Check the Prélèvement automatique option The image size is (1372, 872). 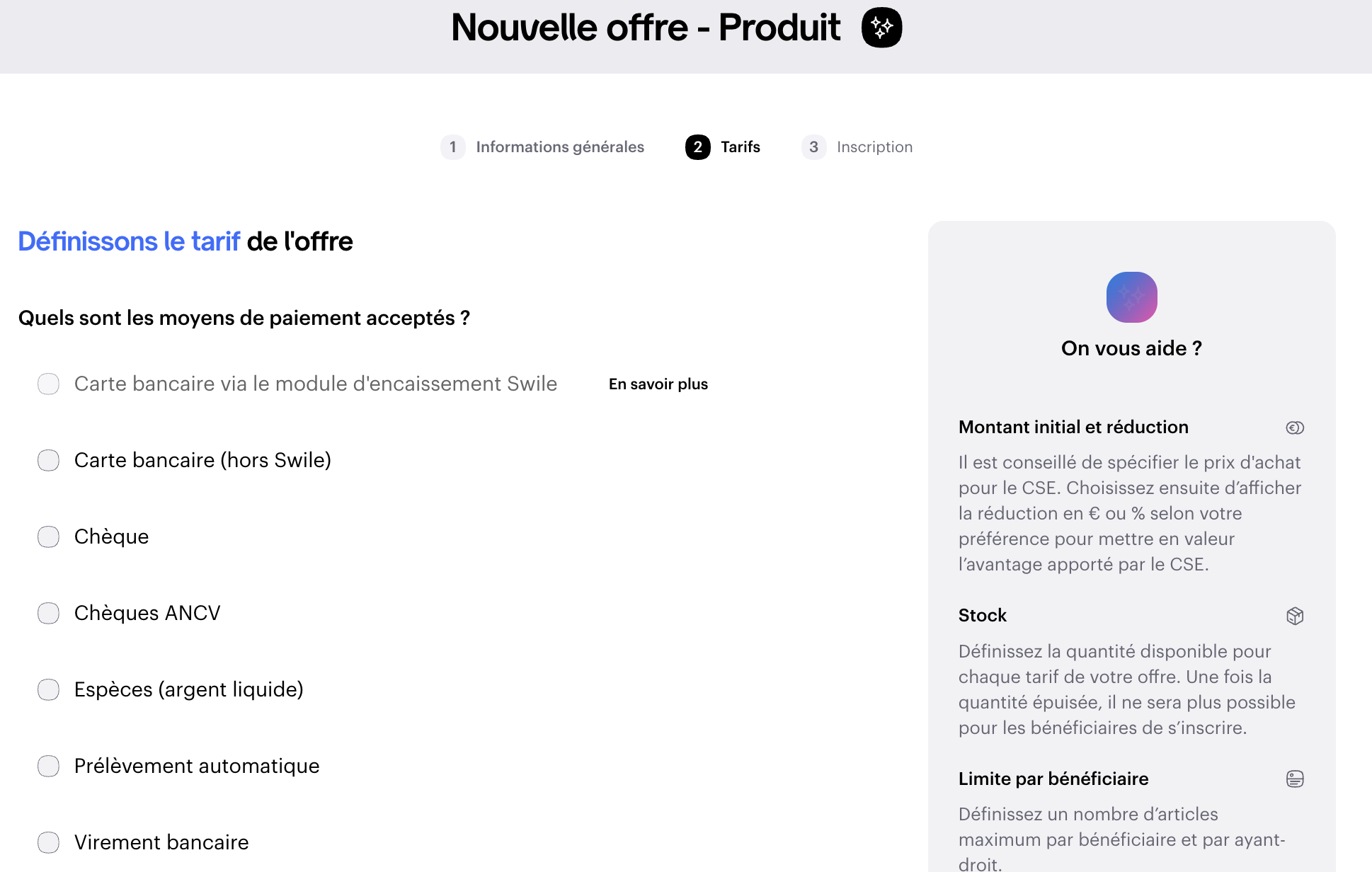(x=49, y=767)
